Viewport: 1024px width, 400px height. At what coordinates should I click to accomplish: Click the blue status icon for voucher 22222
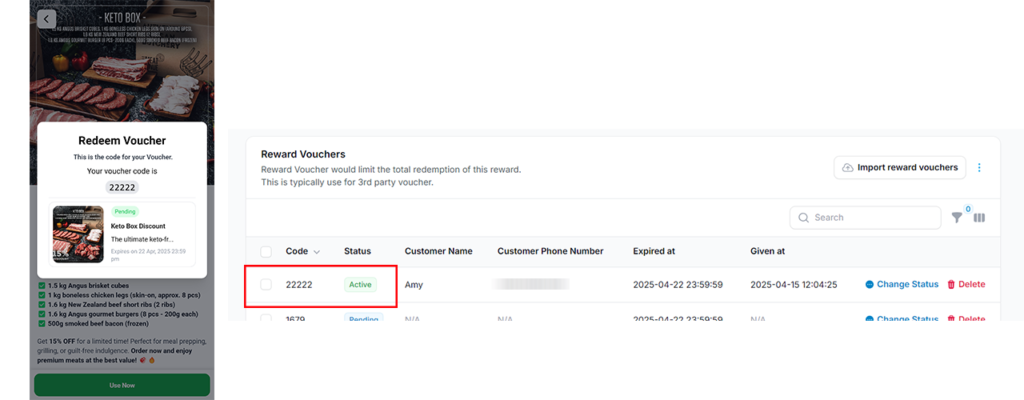click(x=869, y=284)
